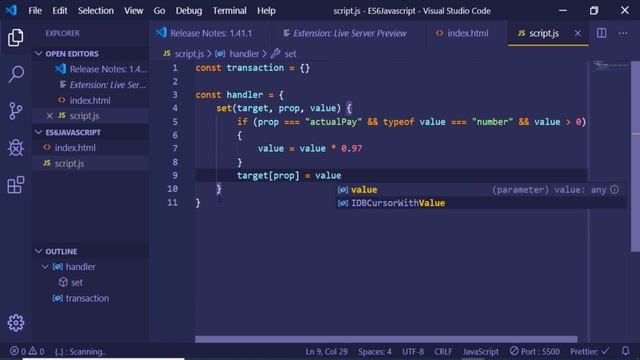640x360 pixels.
Task: Click script.js breadcrumb item
Action: pos(184,54)
